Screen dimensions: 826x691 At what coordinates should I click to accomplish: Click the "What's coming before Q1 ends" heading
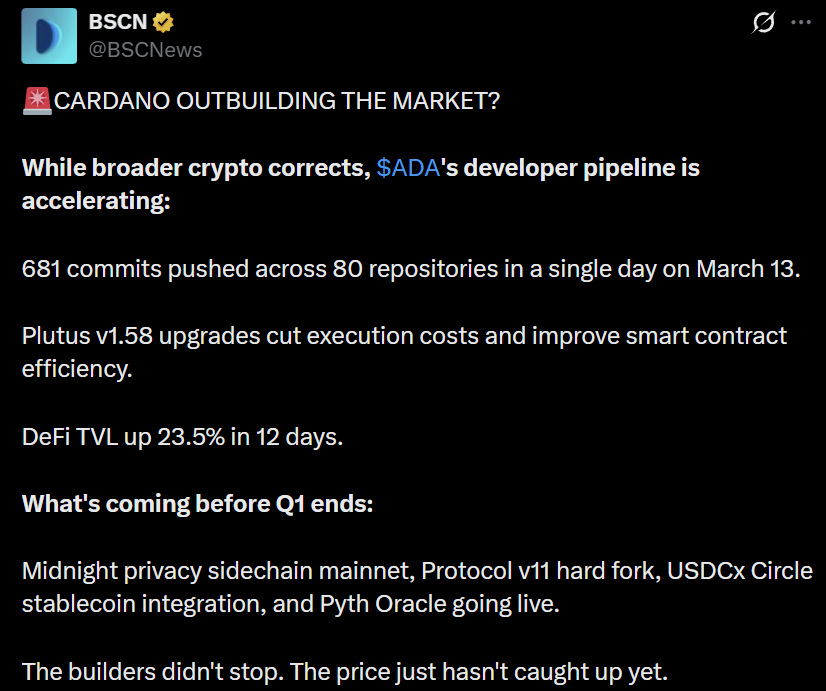197,504
